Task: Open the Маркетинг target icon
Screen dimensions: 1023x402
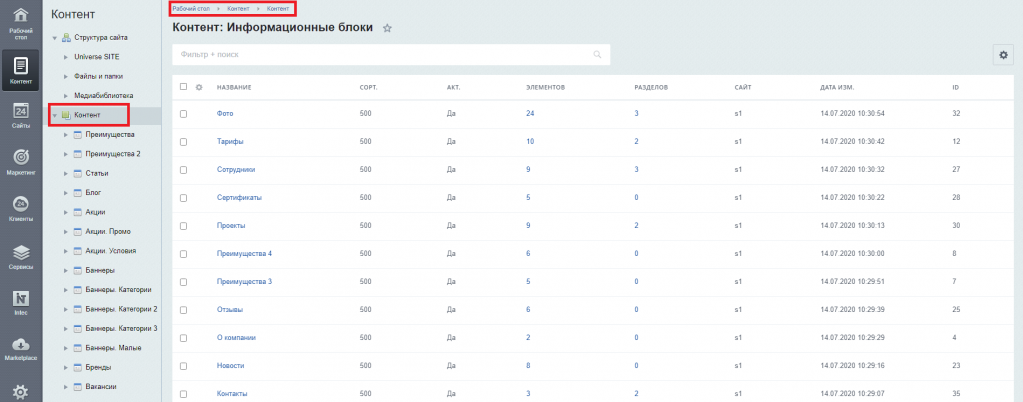Action: click(x=20, y=160)
